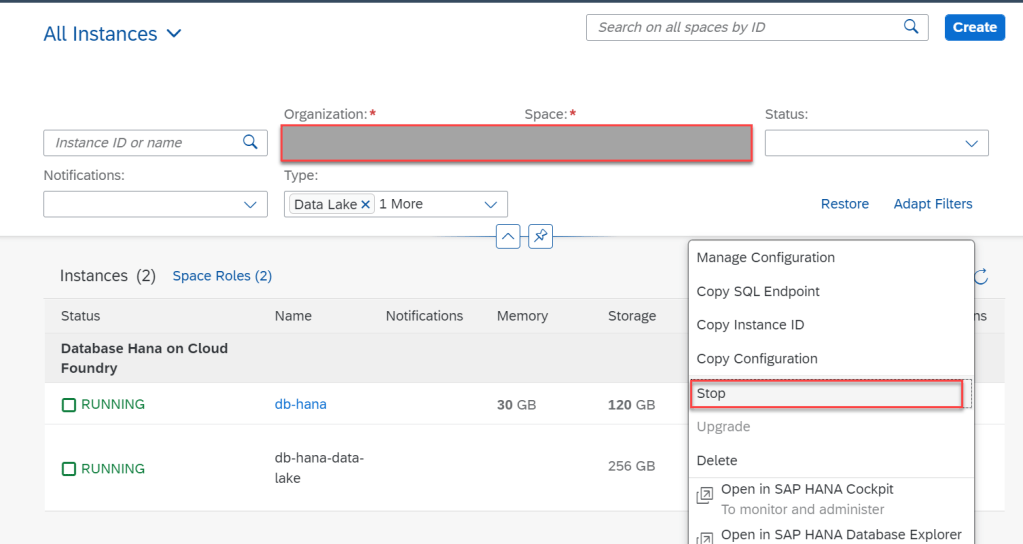Click the refresh icon beside instances table
The image size is (1023, 544).
(981, 276)
